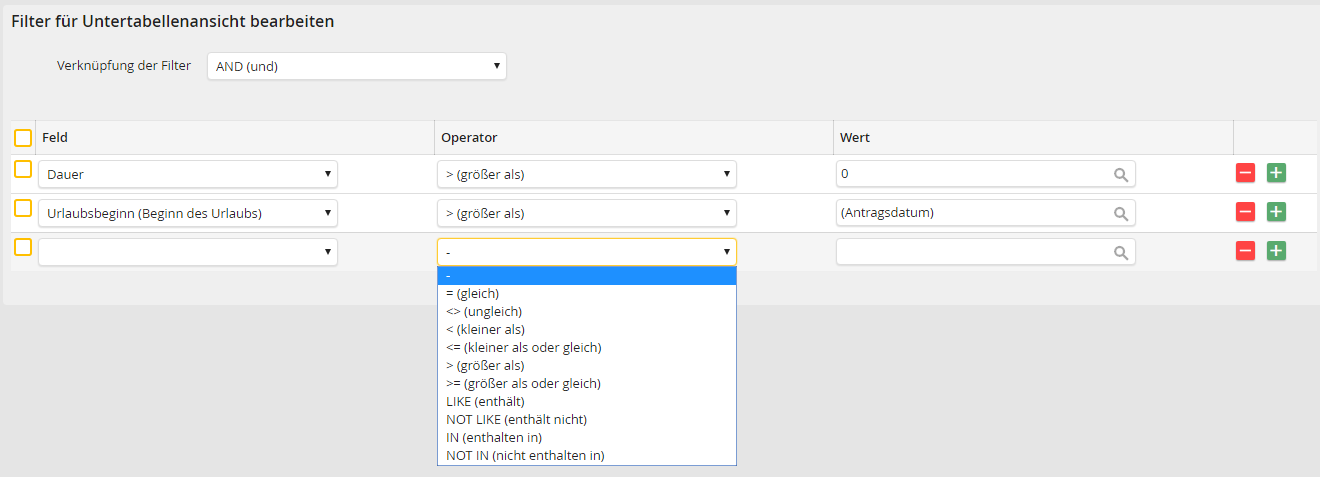
Task: Open value lookup magnifier for Dauer row
Action: (1121, 175)
